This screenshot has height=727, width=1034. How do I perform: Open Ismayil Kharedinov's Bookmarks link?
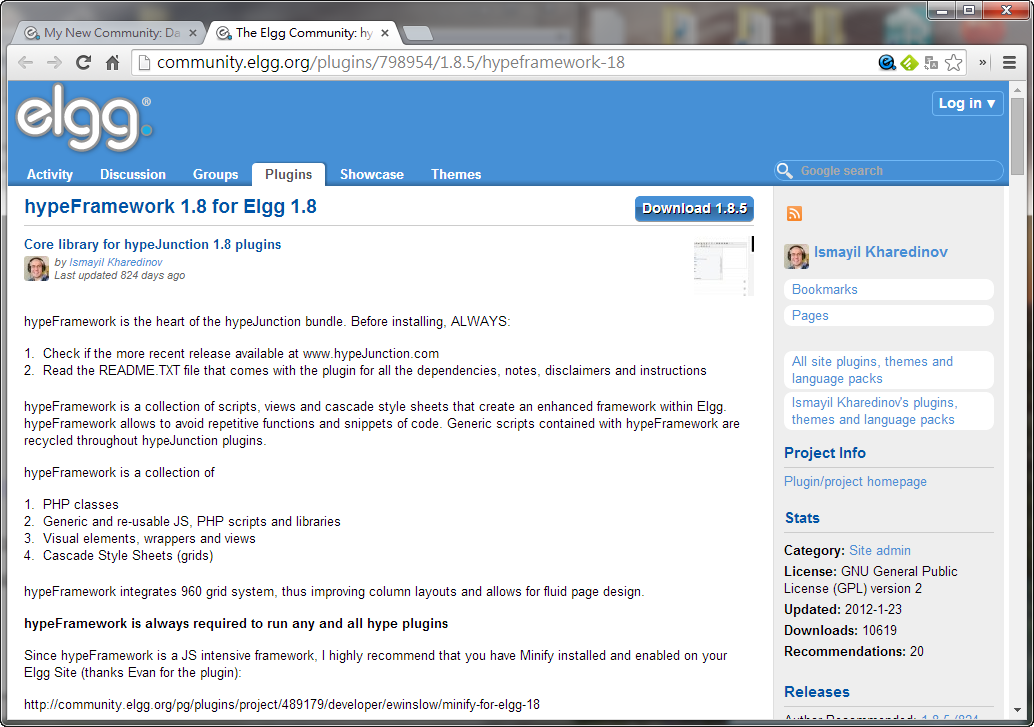pyautogui.click(x=825, y=289)
